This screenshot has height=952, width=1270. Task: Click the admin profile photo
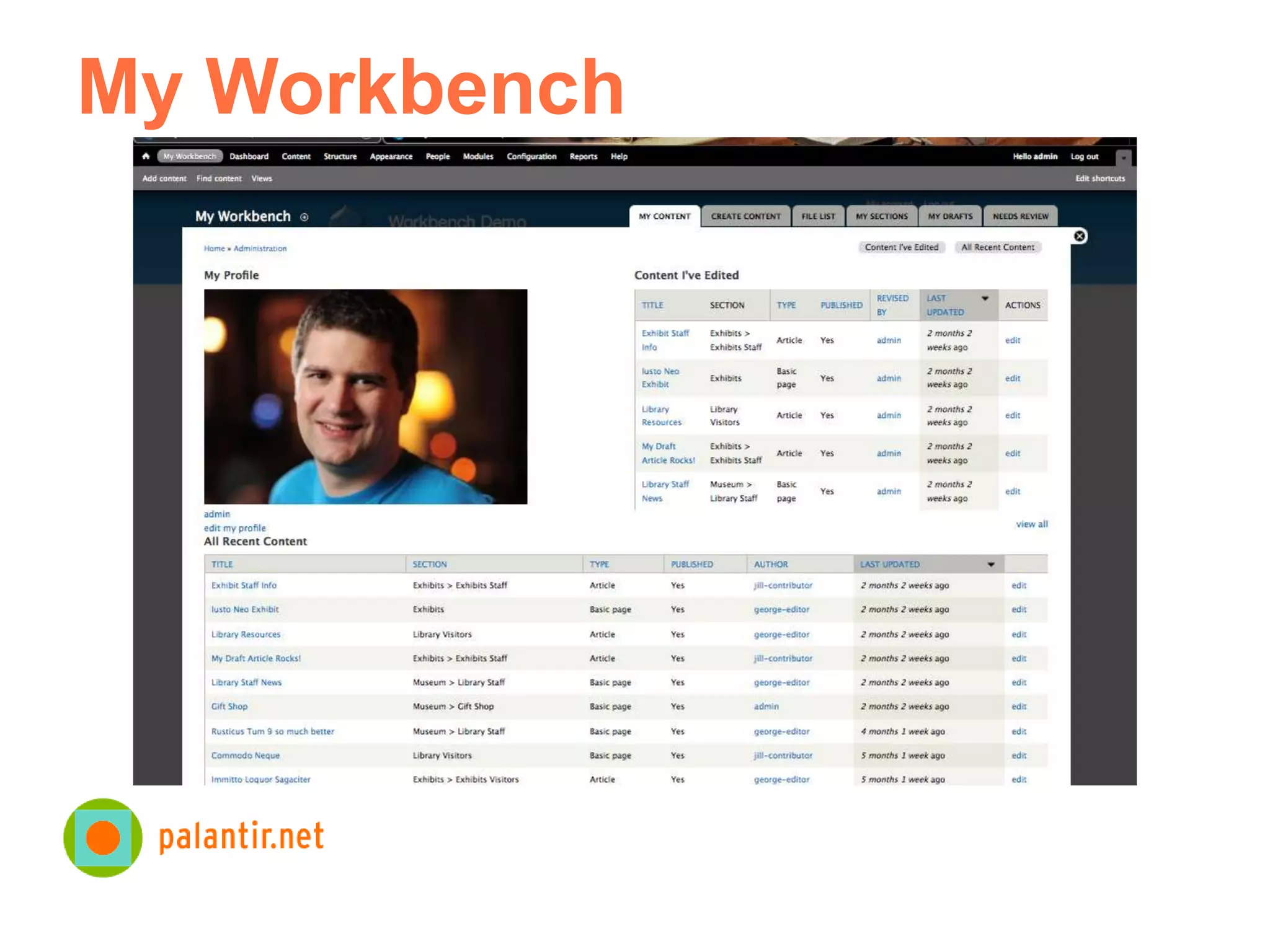click(x=365, y=397)
